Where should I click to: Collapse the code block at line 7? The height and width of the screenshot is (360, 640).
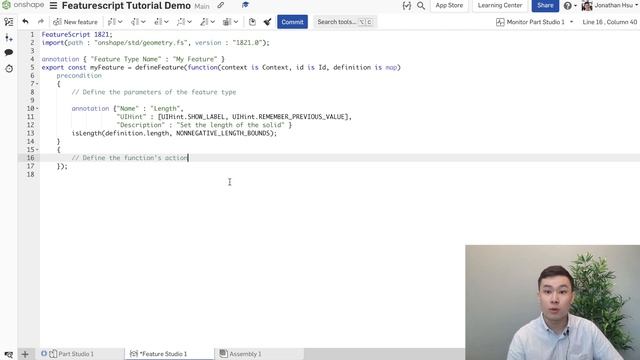coord(37,84)
